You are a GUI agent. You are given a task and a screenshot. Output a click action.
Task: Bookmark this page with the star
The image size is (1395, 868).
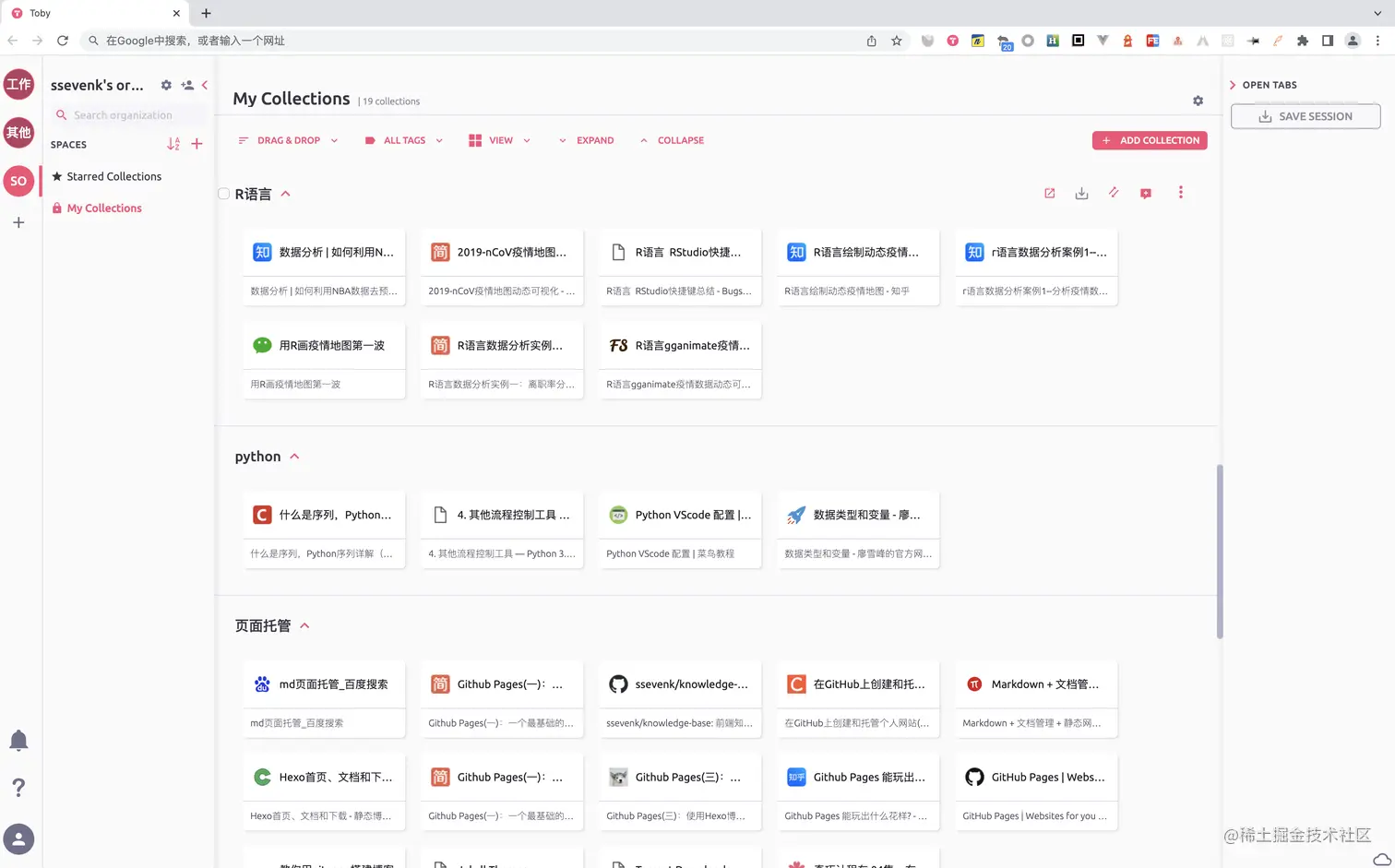[x=896, y=41]
